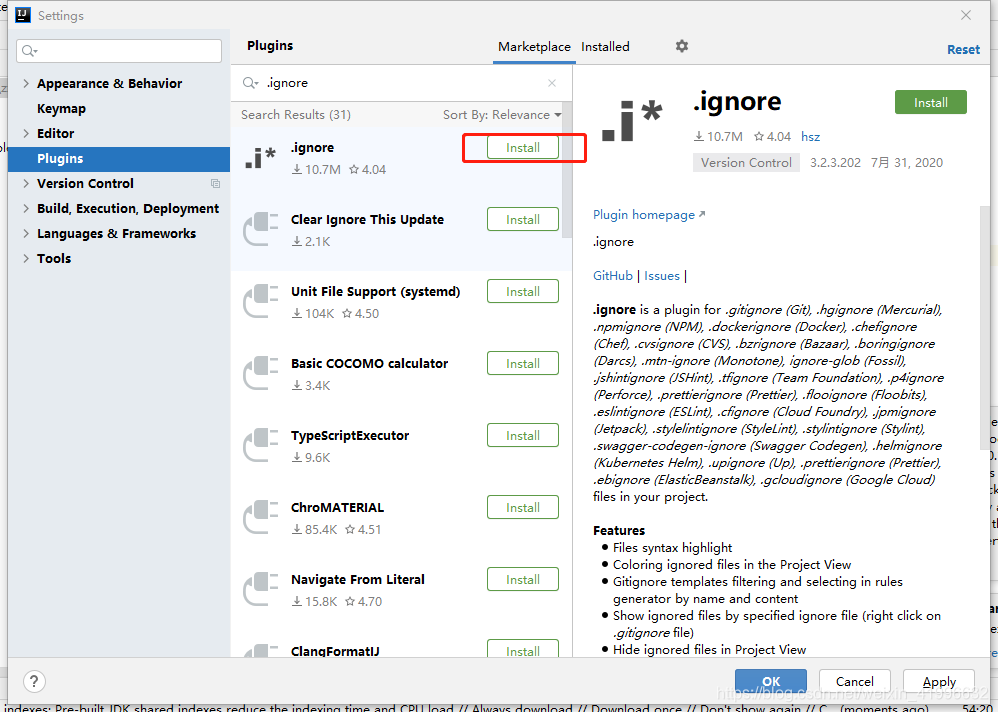Click Search Results (31) label

295,115
